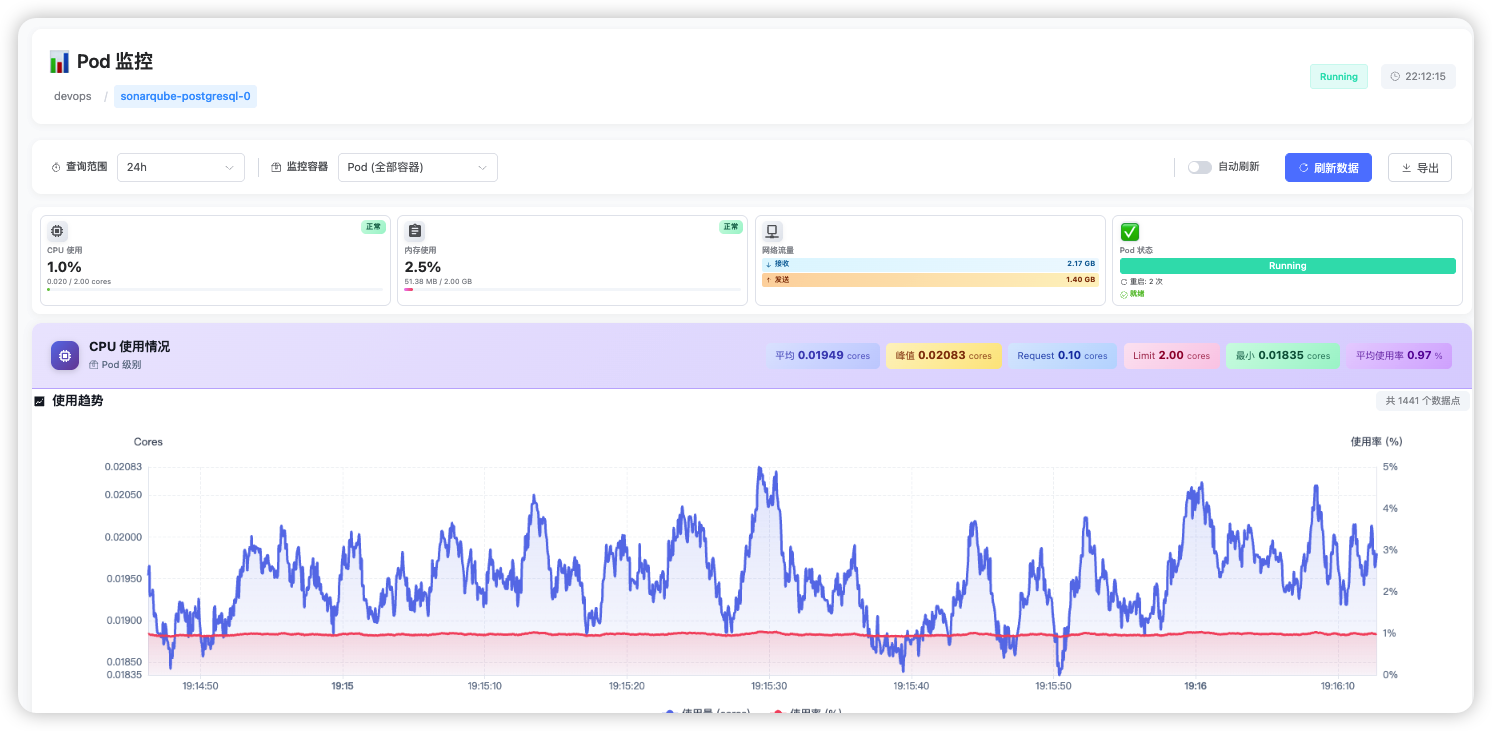This screenshot has width=1492, height=731.
Task: Toggle the 自动刷新 switch
Action: [1199, 167]
